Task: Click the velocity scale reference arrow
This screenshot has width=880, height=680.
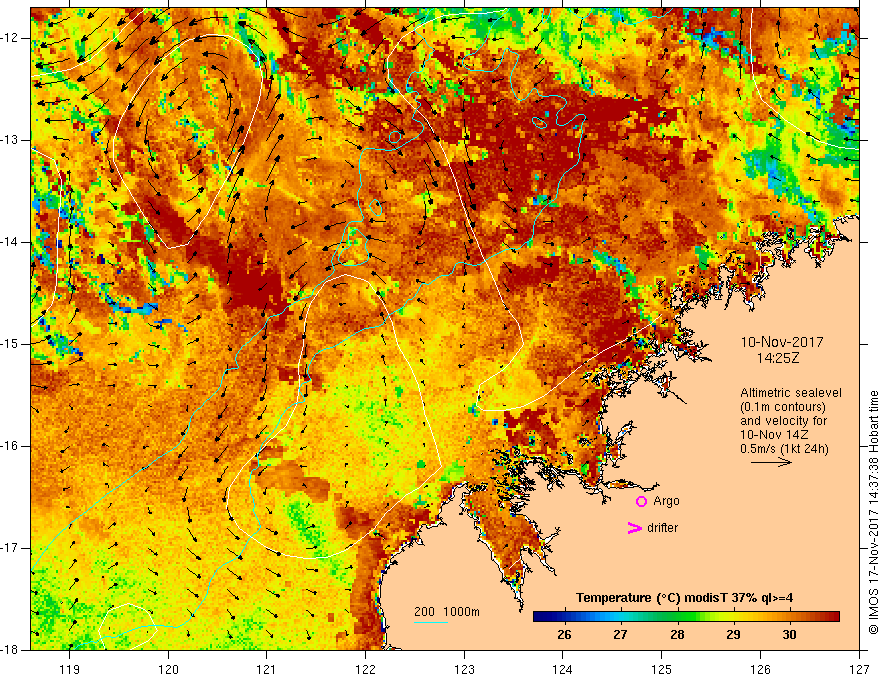Action: pos(771,462)
